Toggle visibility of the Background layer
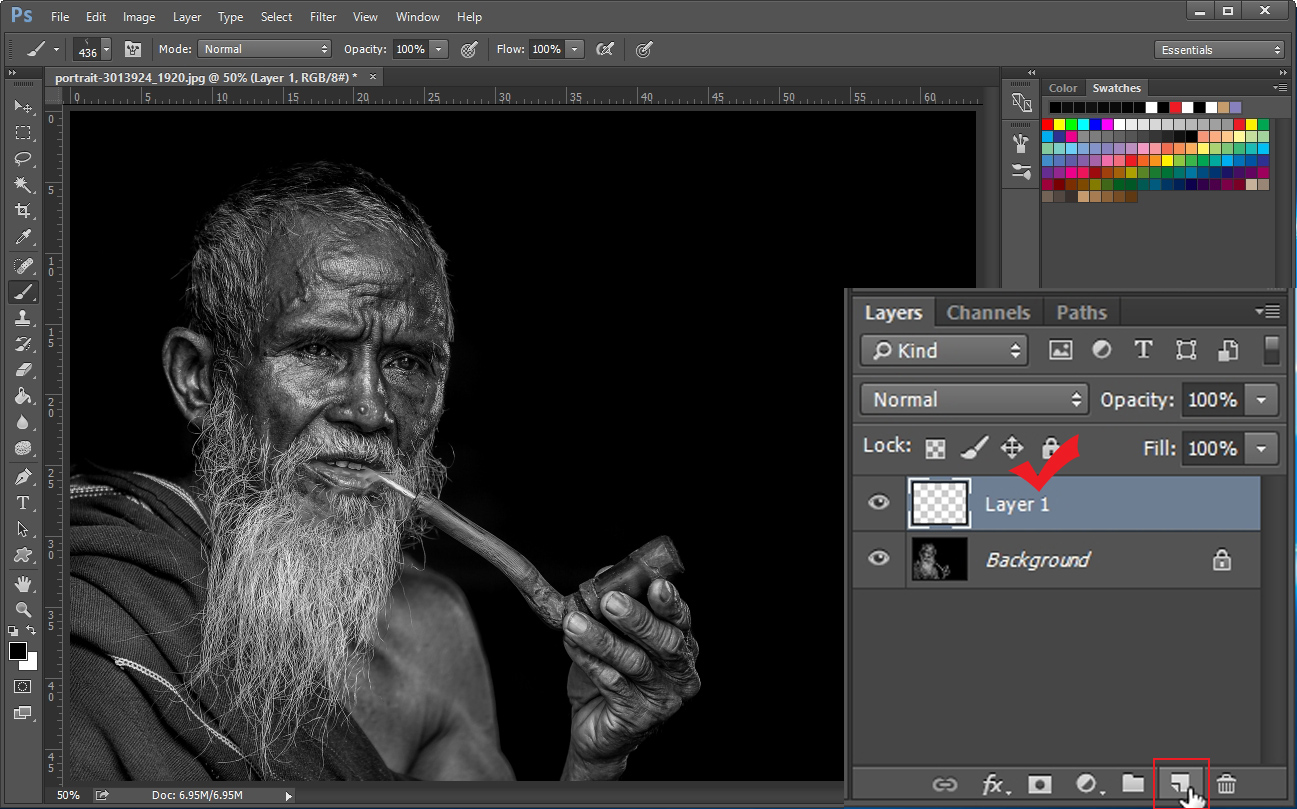The height and width of the screenshot is (809, 1297). click(x=879, y=558)
